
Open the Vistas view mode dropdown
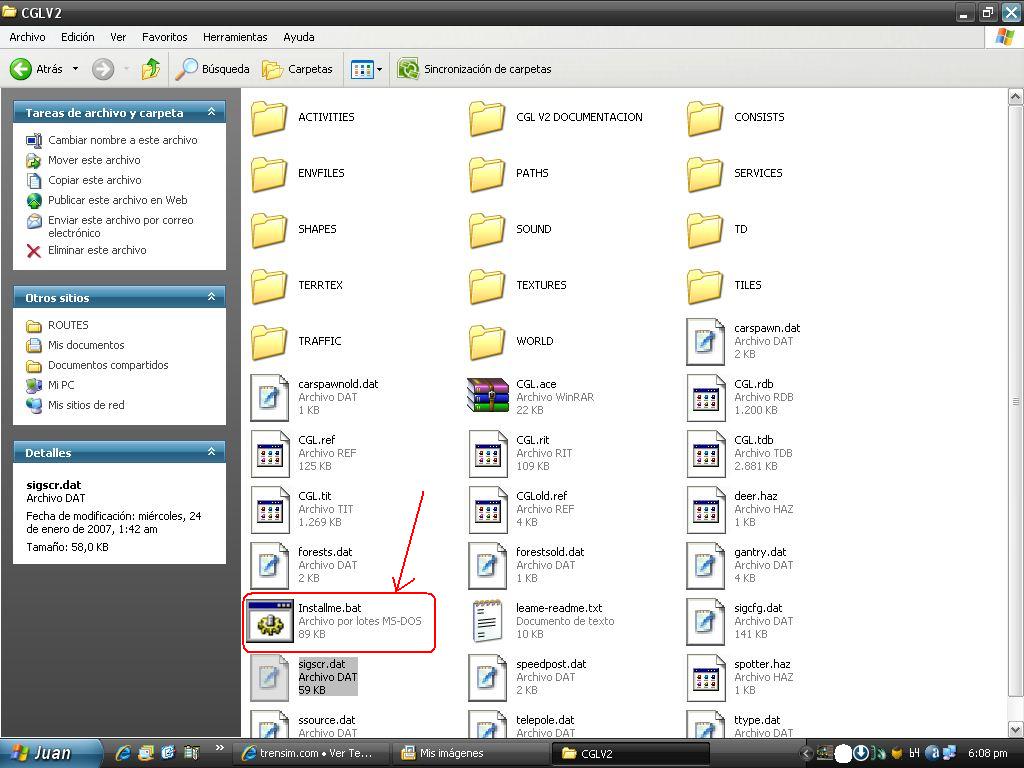pos(366,69)
